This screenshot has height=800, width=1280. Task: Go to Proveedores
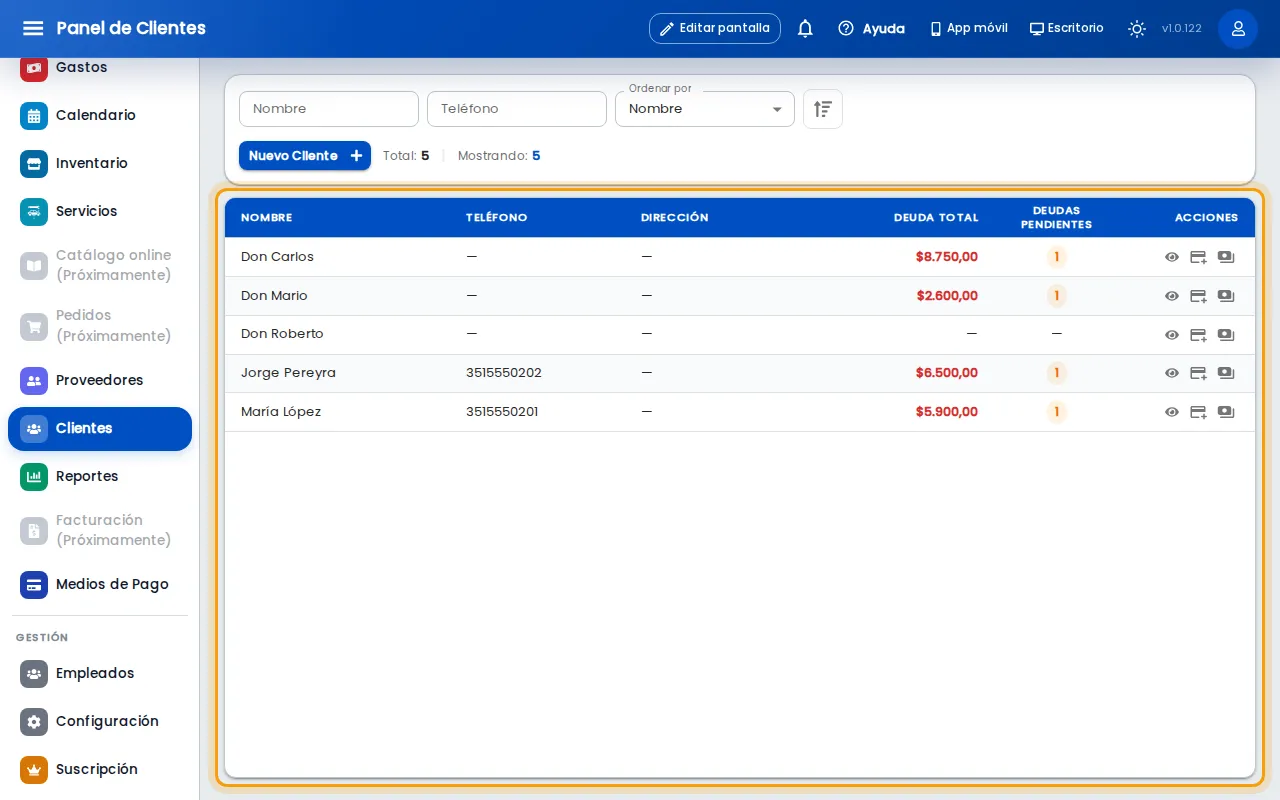(x=100, y=380)
